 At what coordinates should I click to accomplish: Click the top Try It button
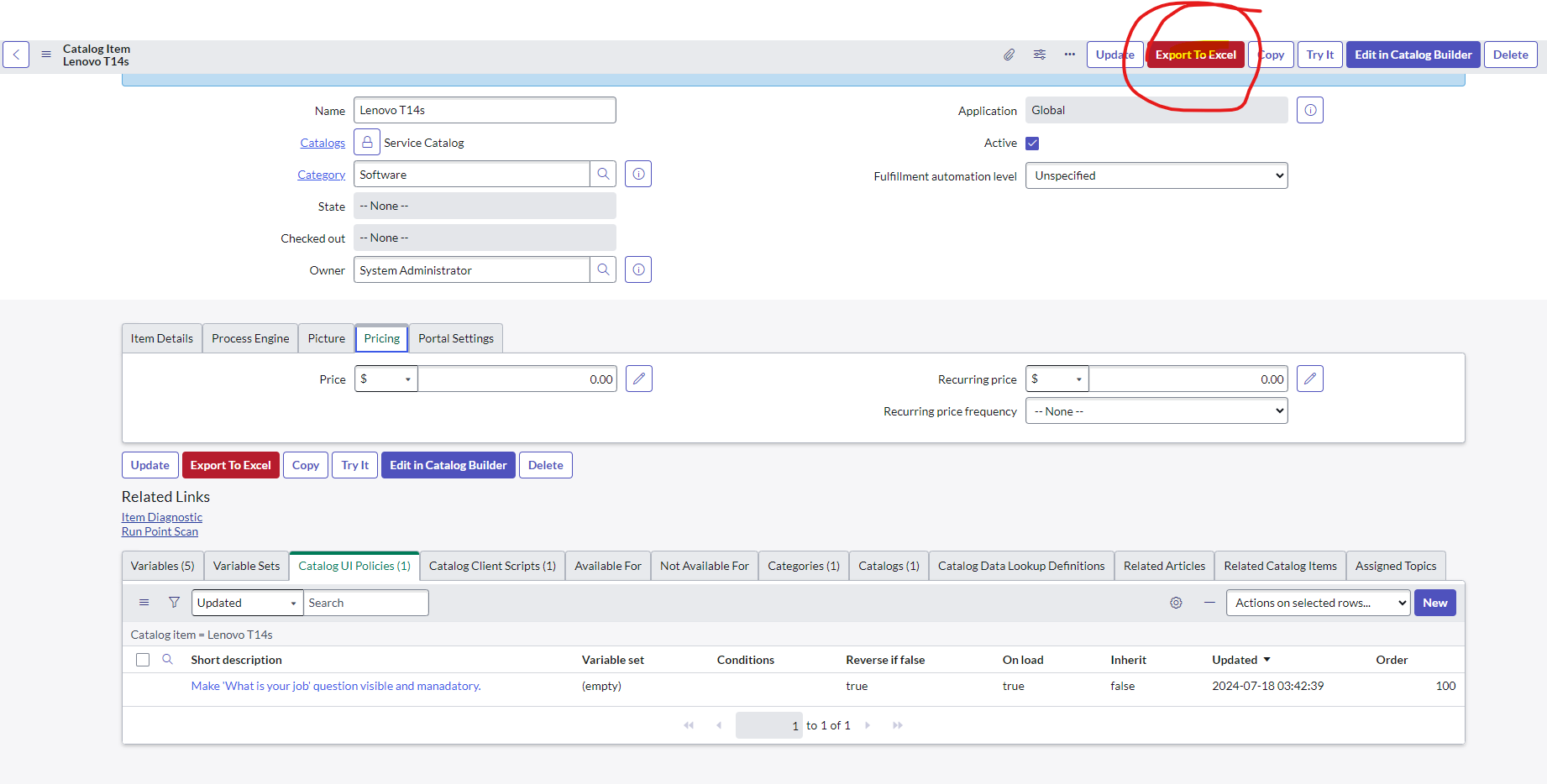pyautogui.click(x=1320, y=55)
